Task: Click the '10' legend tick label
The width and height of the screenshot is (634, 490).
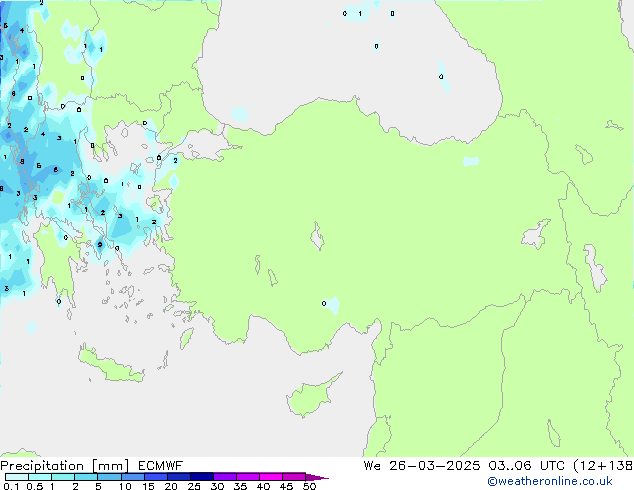Action: tap(125, 486)
